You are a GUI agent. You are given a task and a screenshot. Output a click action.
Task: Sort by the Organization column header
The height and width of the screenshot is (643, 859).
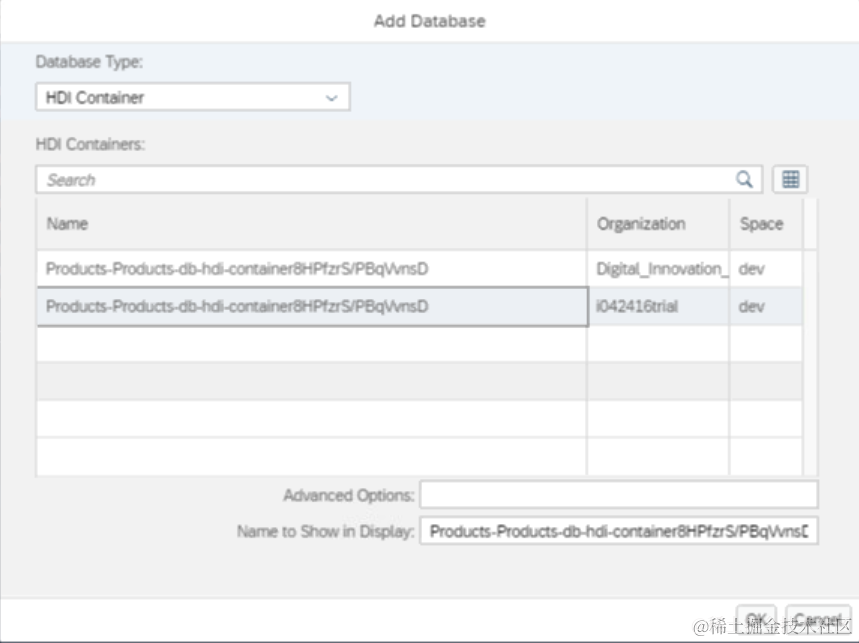(658, 224)
